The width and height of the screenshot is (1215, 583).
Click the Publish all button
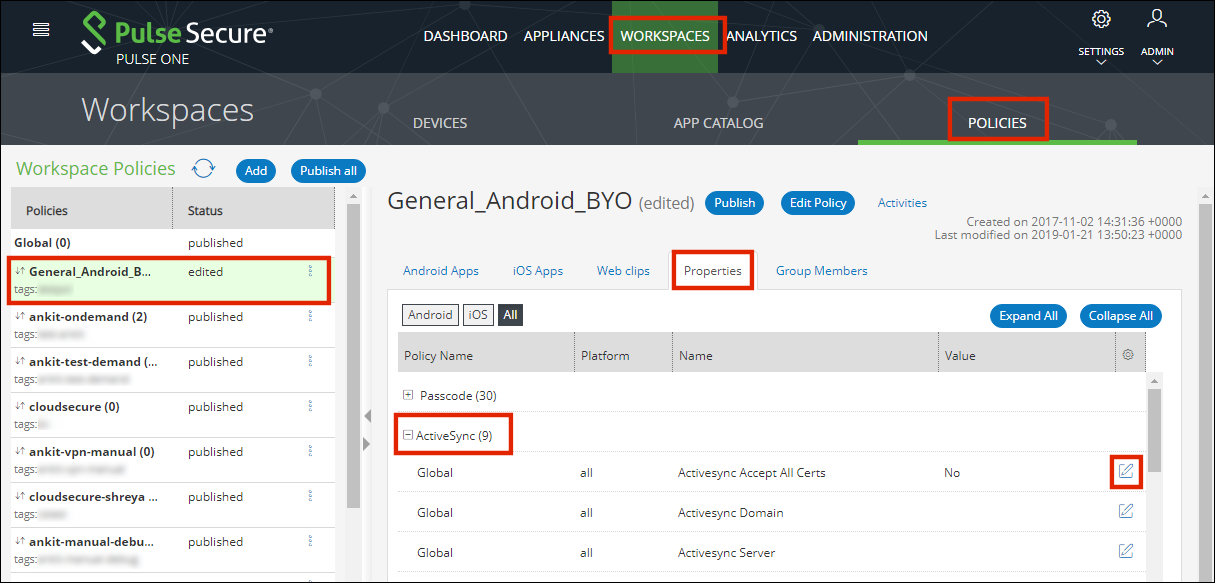click(x=328, y=171)
